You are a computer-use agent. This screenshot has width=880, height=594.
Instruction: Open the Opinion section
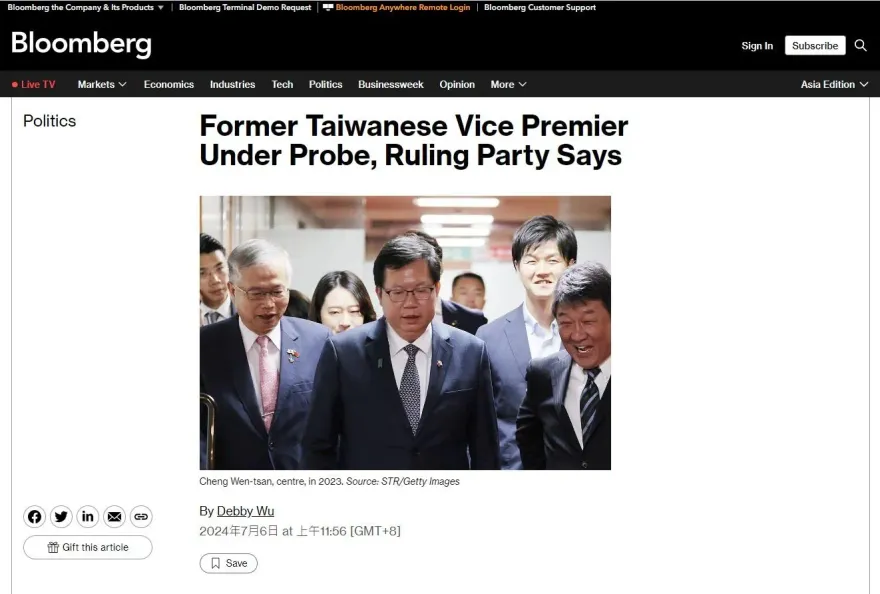click(457, 84)
